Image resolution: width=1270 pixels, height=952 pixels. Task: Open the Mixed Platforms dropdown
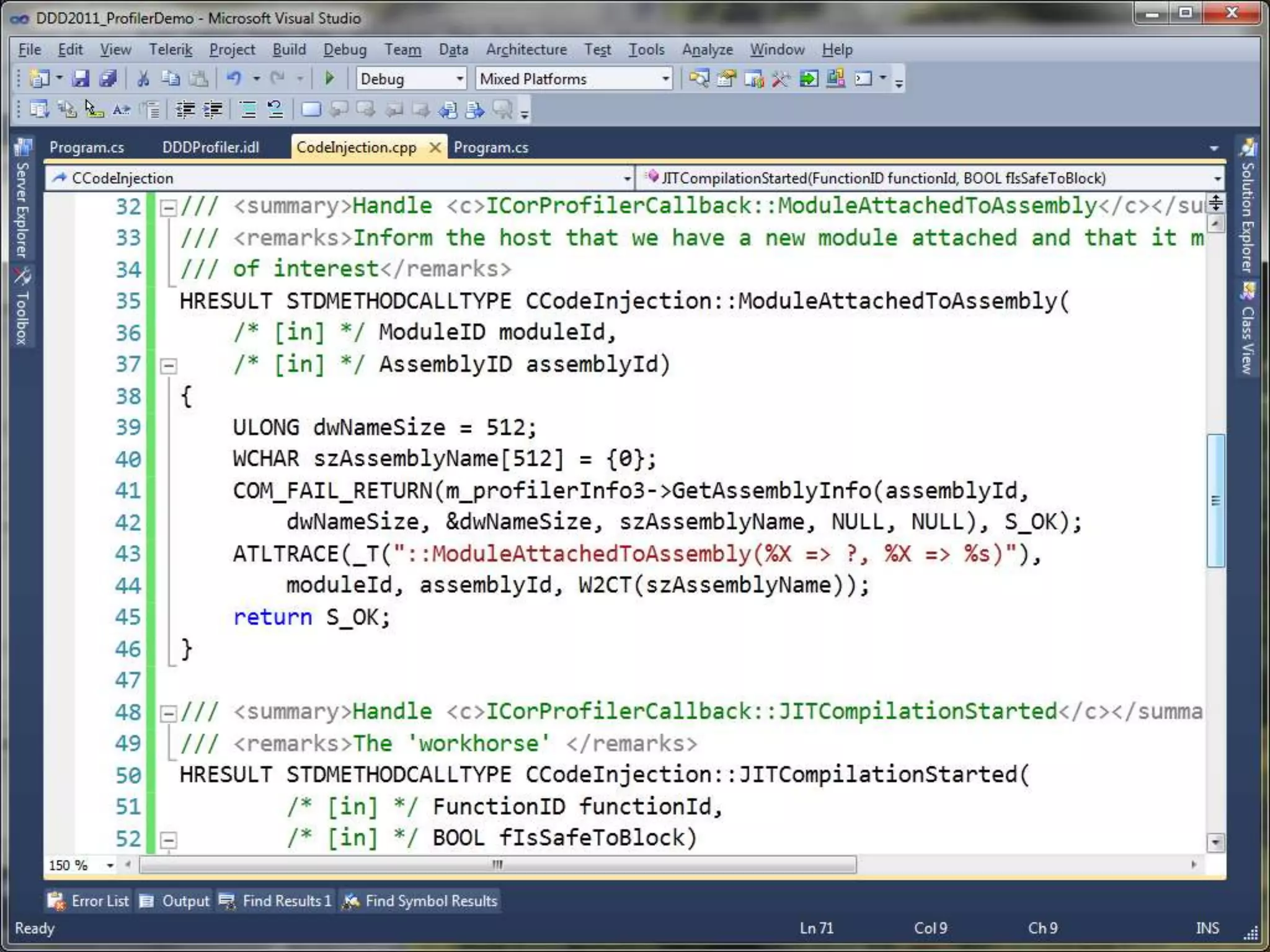tap(665, 79)
